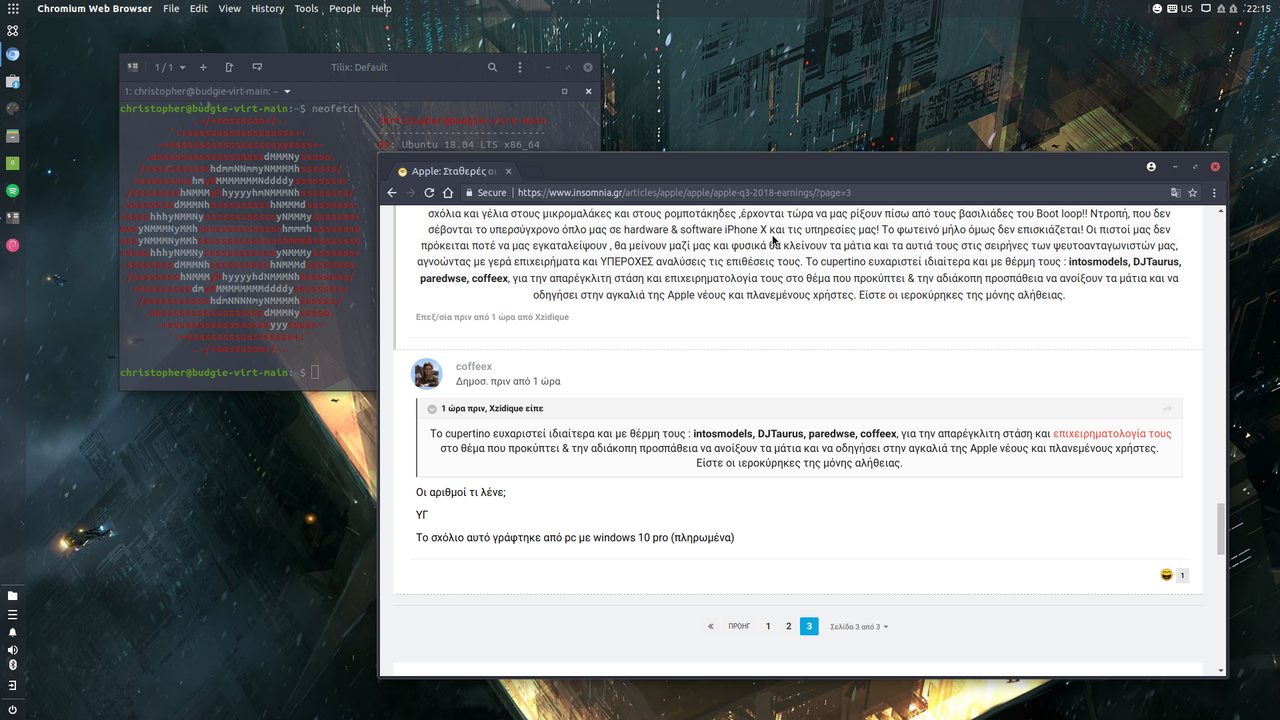The height and width of the screenshot is (720, 1280).
Task: Open the Tools menu
Action: [x=306, y=8]
